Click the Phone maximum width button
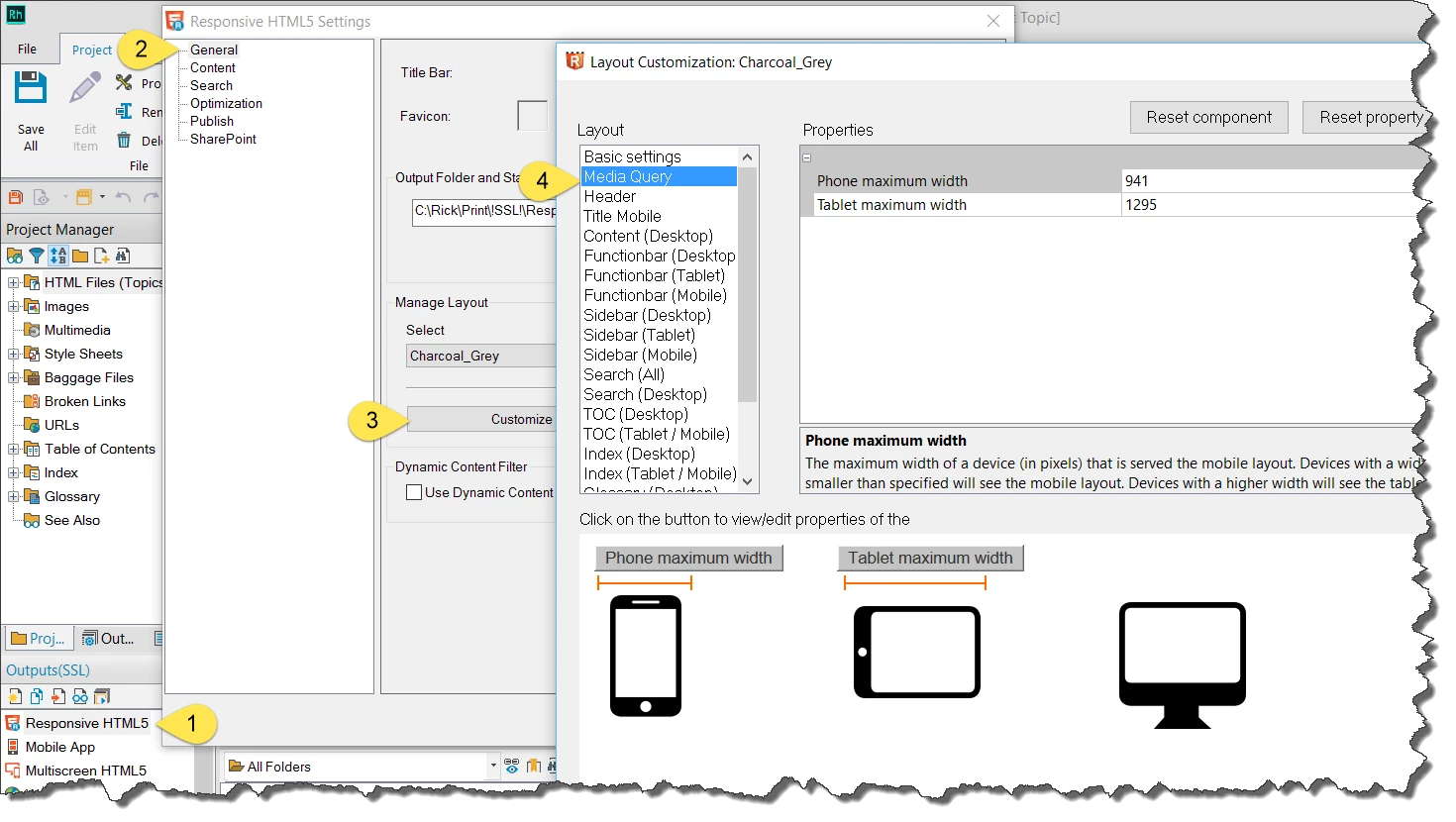 click(x=688, y=558)
